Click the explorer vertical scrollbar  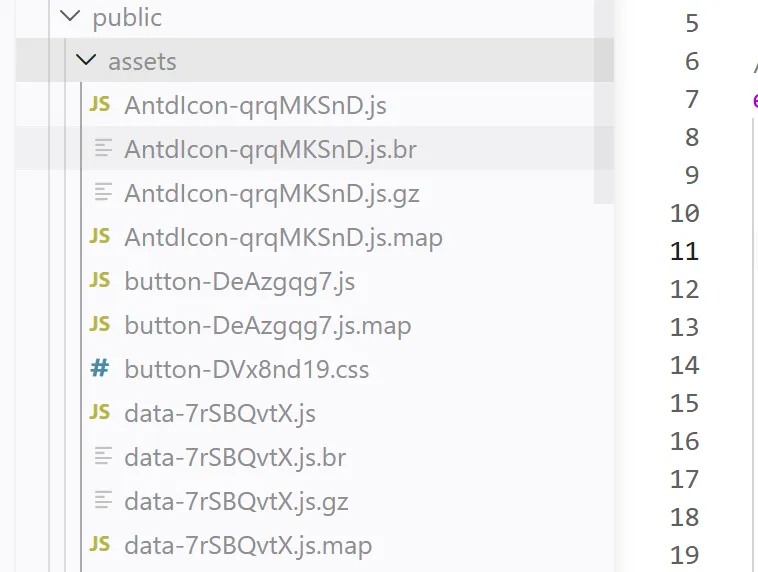(x=603, y=100)
